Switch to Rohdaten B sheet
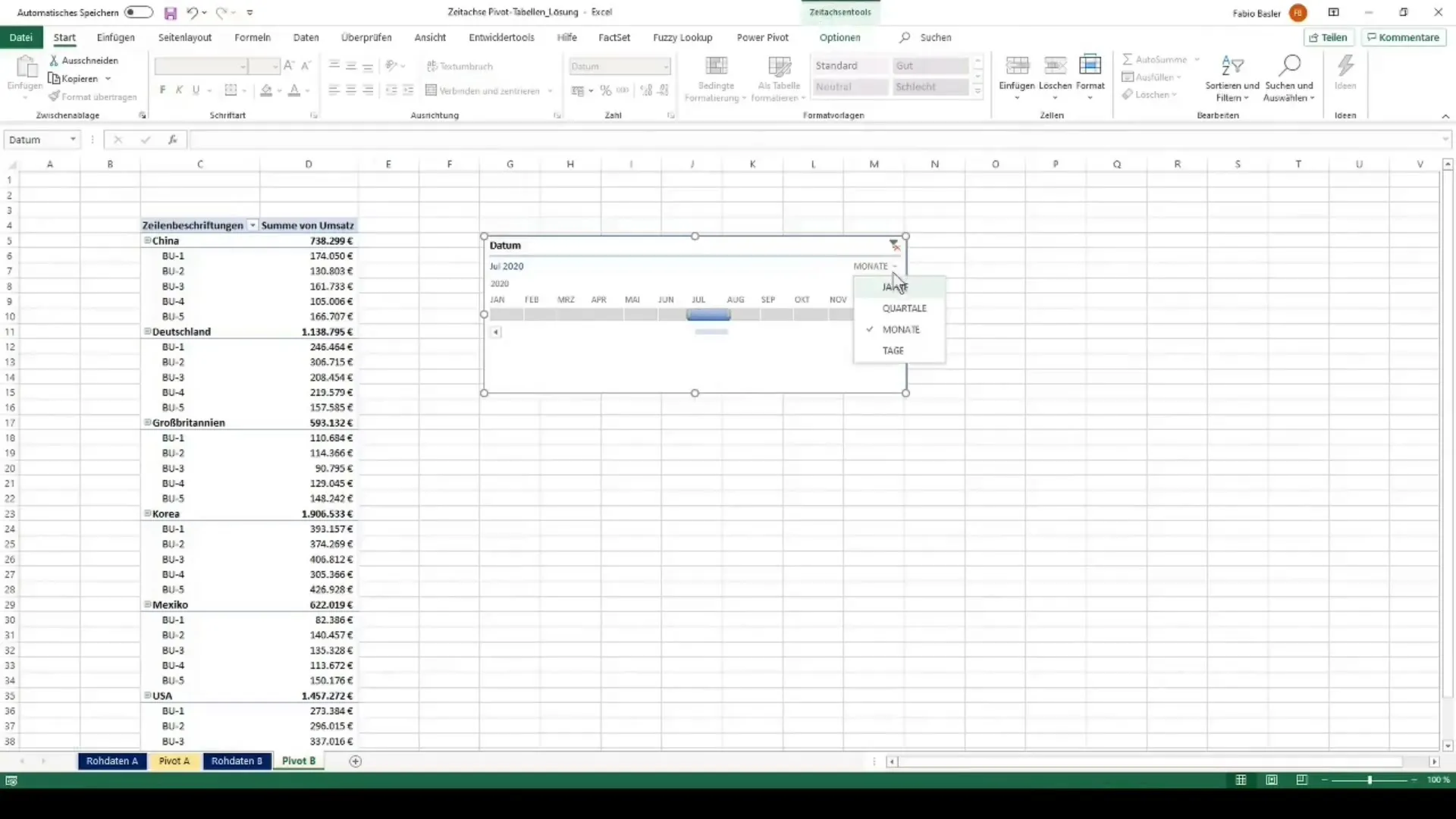Viewport: 1456px width, 819px height. pyautogui.click(x=237, y=761)
